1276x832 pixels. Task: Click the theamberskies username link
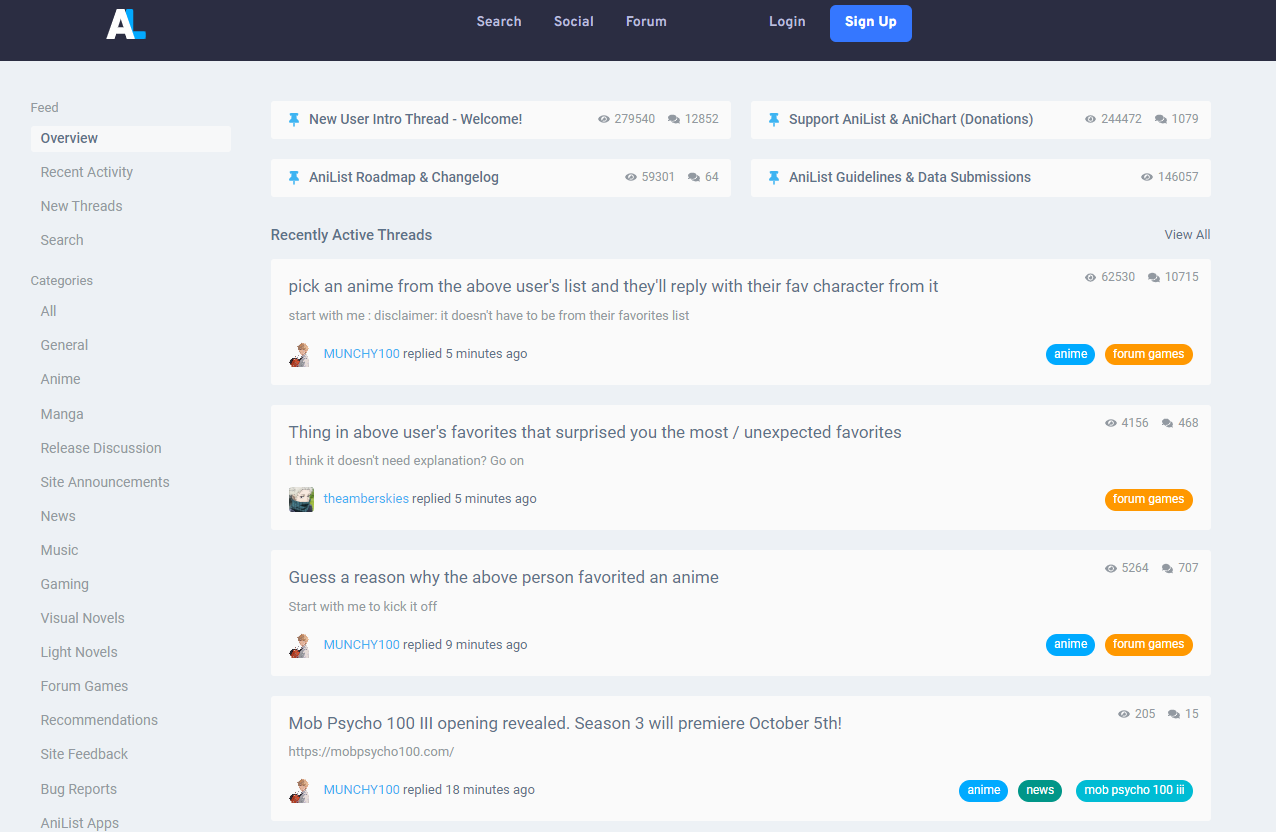click(x=366, y=499)
